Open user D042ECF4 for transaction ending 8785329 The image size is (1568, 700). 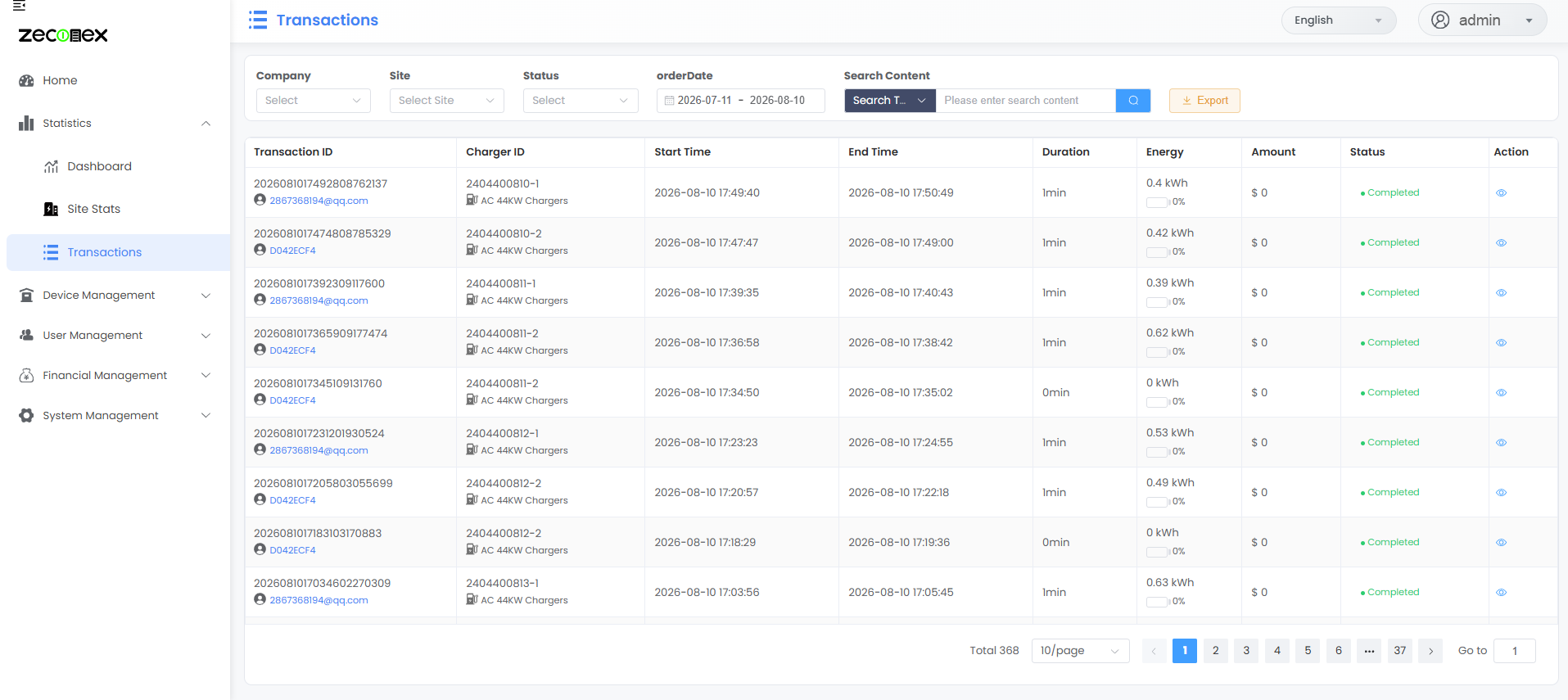(x=292, y=251)
